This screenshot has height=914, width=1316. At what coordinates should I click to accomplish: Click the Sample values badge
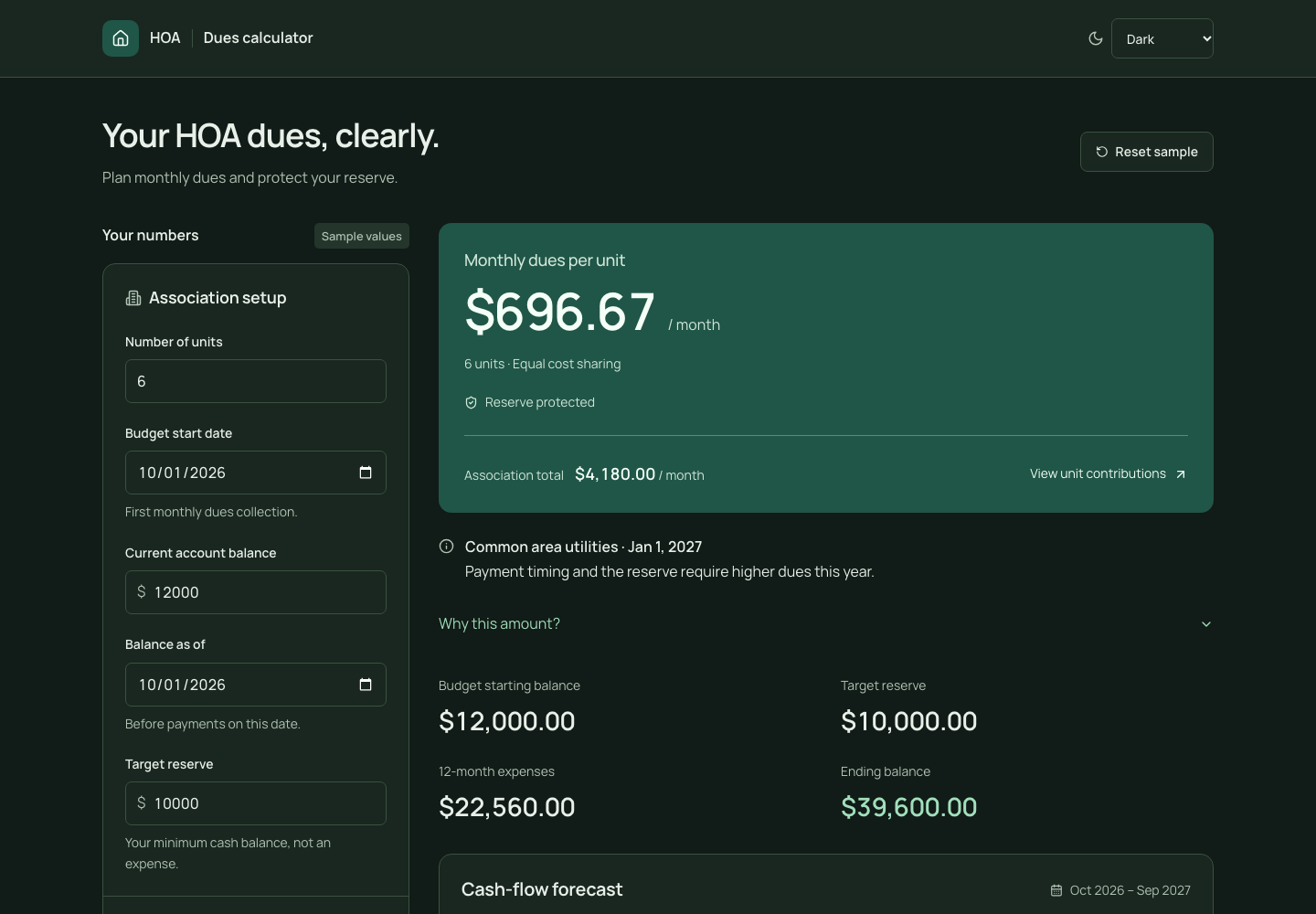click(x=362, y=236)
